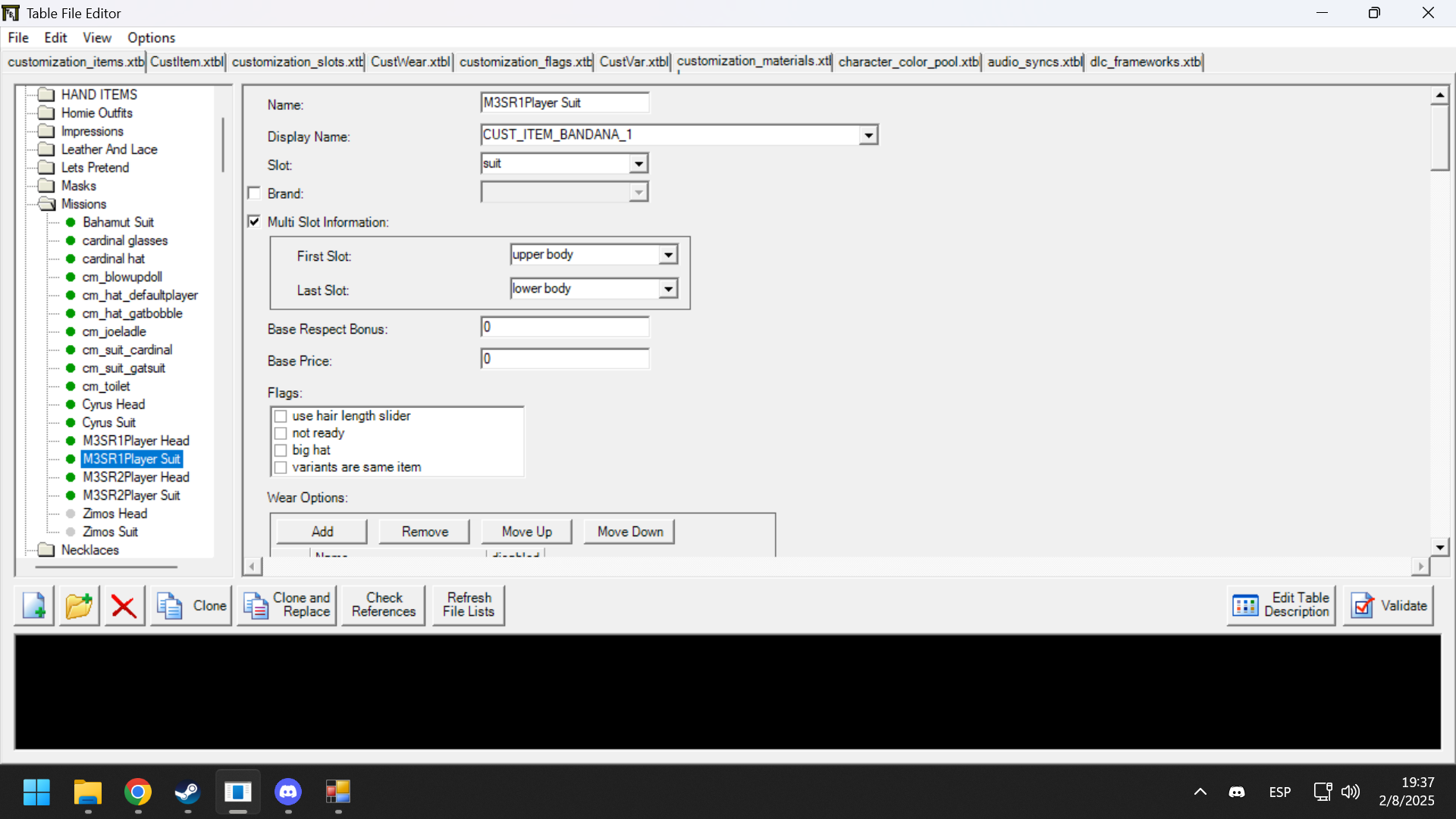The image size is (1456, 819).
Task: Click the Clone and Replace button
Action: click(x=287, y=605)
